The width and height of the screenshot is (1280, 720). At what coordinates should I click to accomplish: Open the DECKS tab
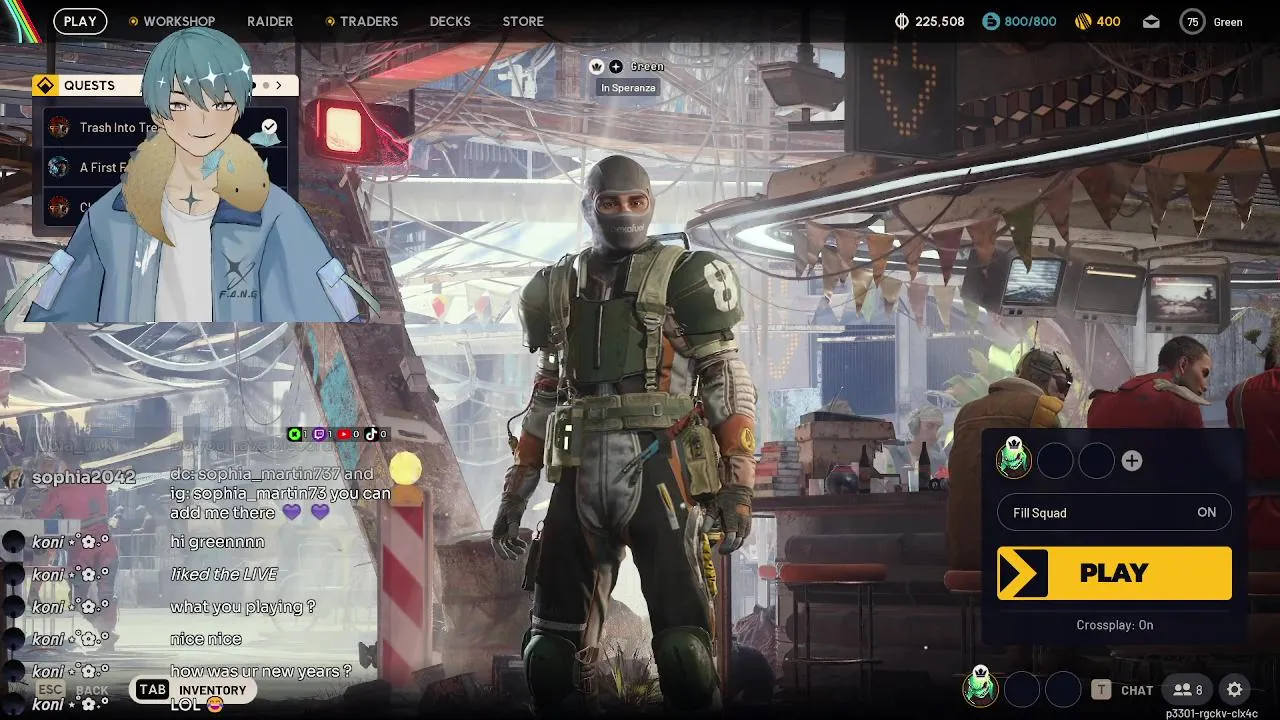tap(450, 21)
